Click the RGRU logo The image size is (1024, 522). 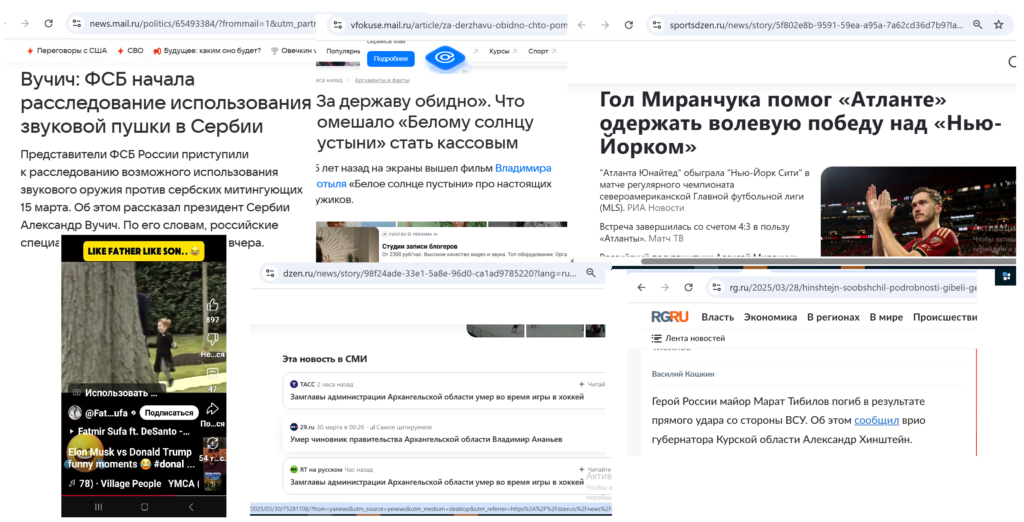coord(669,317)
